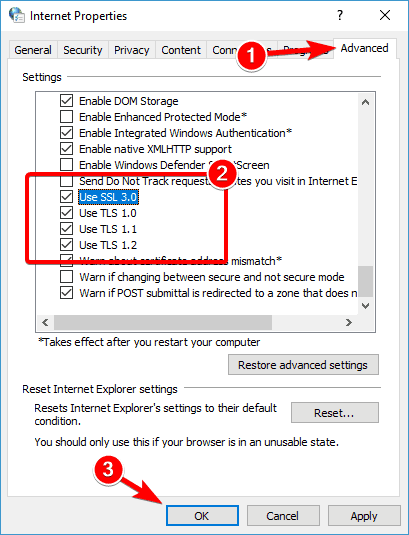Click the horizontal scroll right arrow
Viewport: 409px width, 535px height.
pos(349,322)
